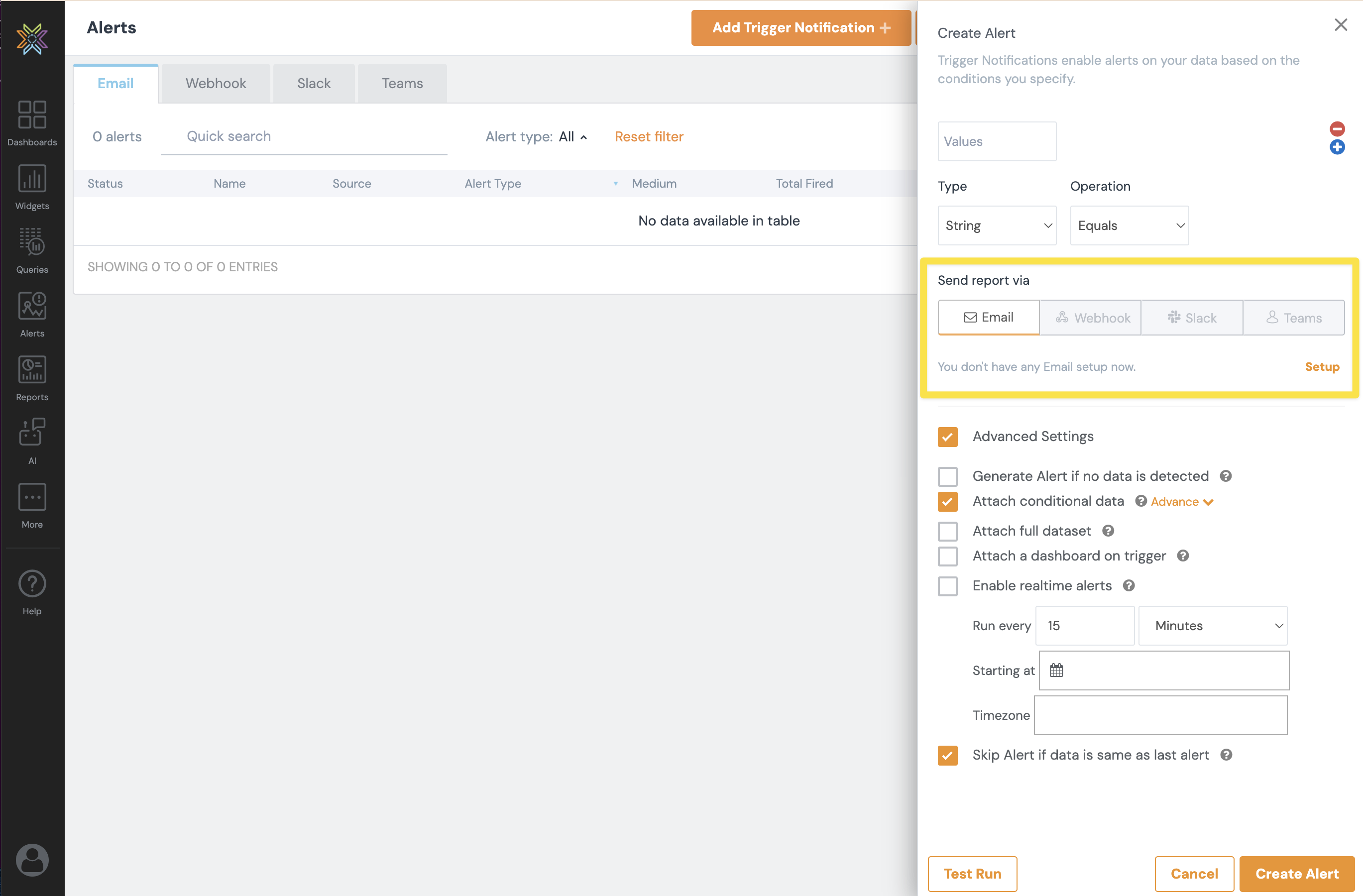
Task: Enable Generate Alert if no data detected
Action: [x=947, y=476]
